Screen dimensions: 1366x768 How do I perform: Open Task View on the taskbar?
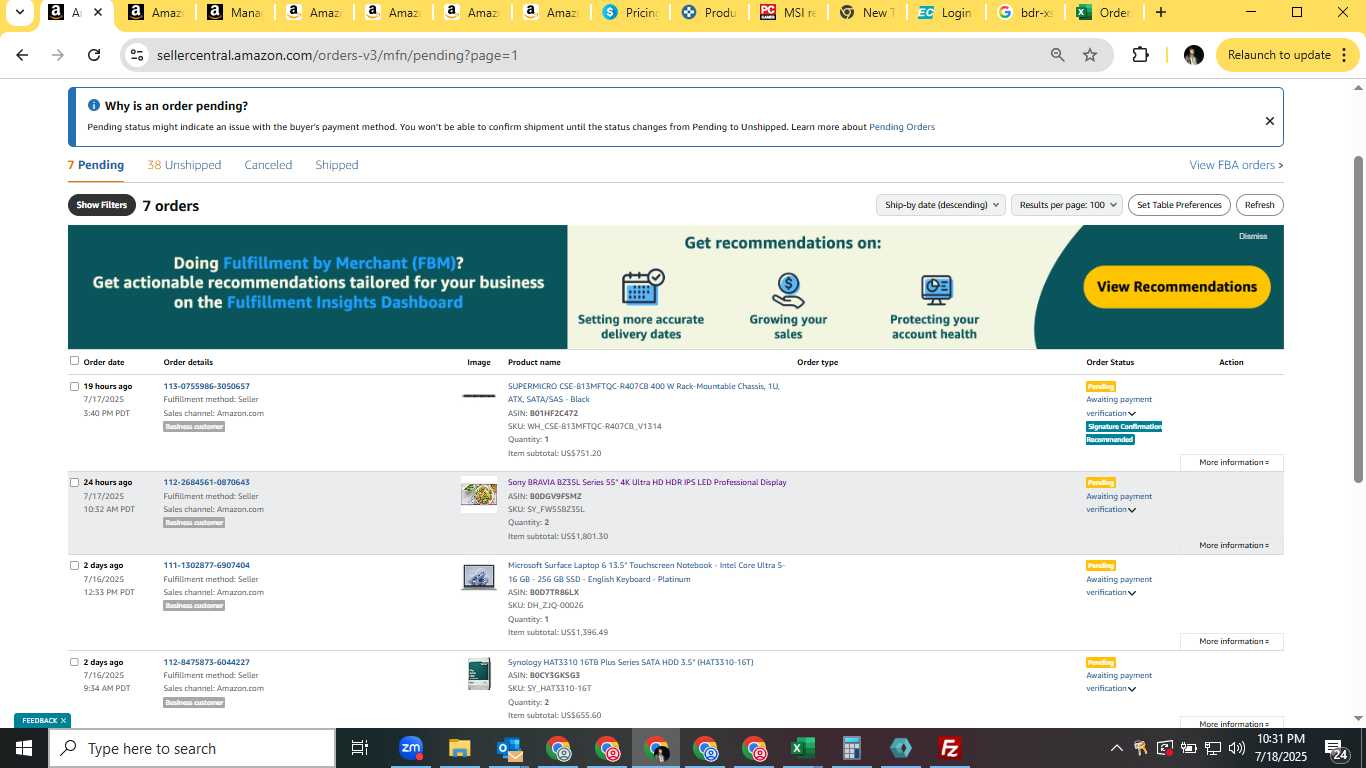tap(360, 748)
